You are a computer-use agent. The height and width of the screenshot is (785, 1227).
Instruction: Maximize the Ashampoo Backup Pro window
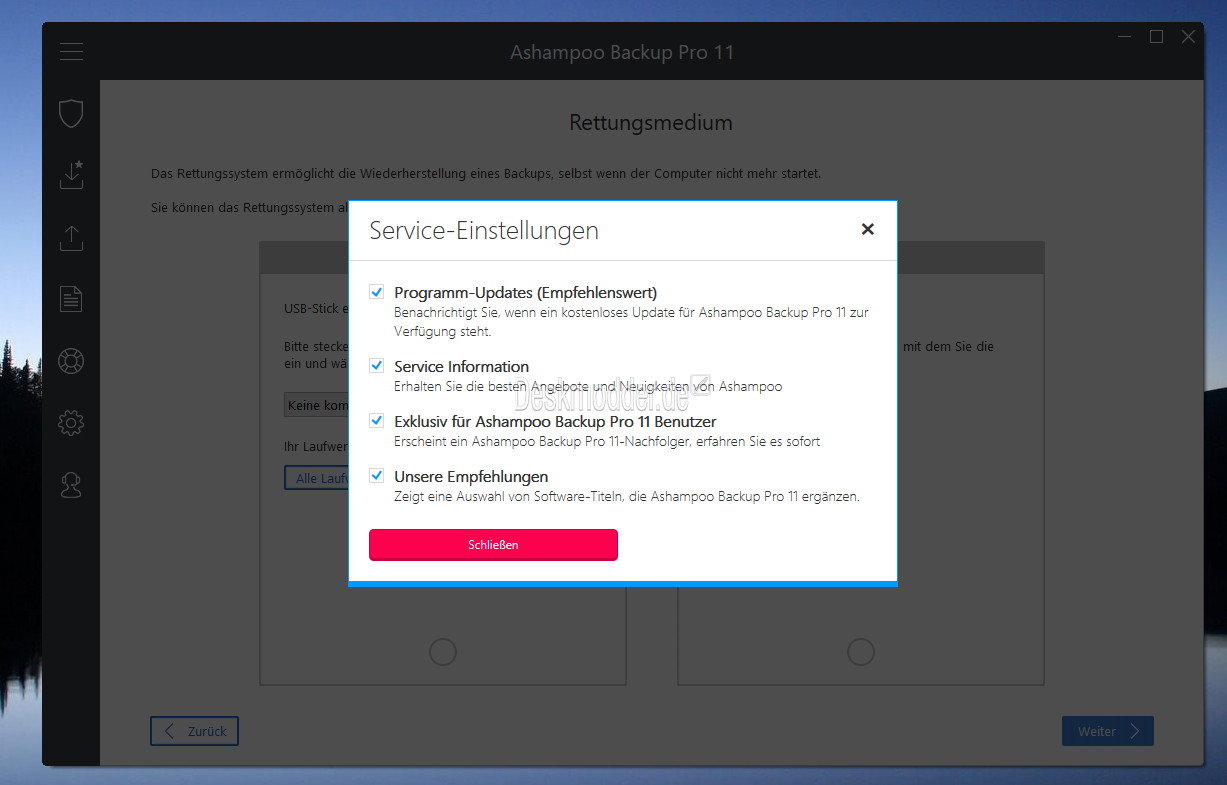(x=1156, y=37)
